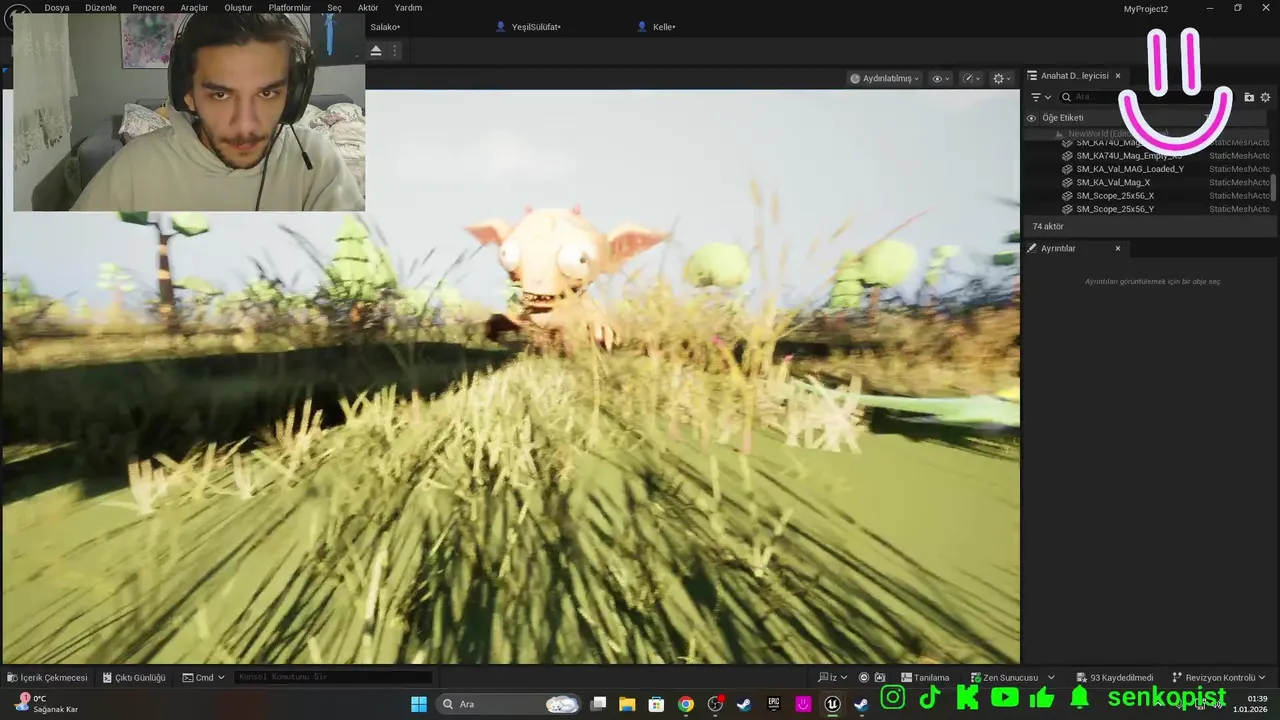Open the Revizyon Kontrolü dropdown
This screenshot has width=1280, height=720.
click(x=1219, y=677)
